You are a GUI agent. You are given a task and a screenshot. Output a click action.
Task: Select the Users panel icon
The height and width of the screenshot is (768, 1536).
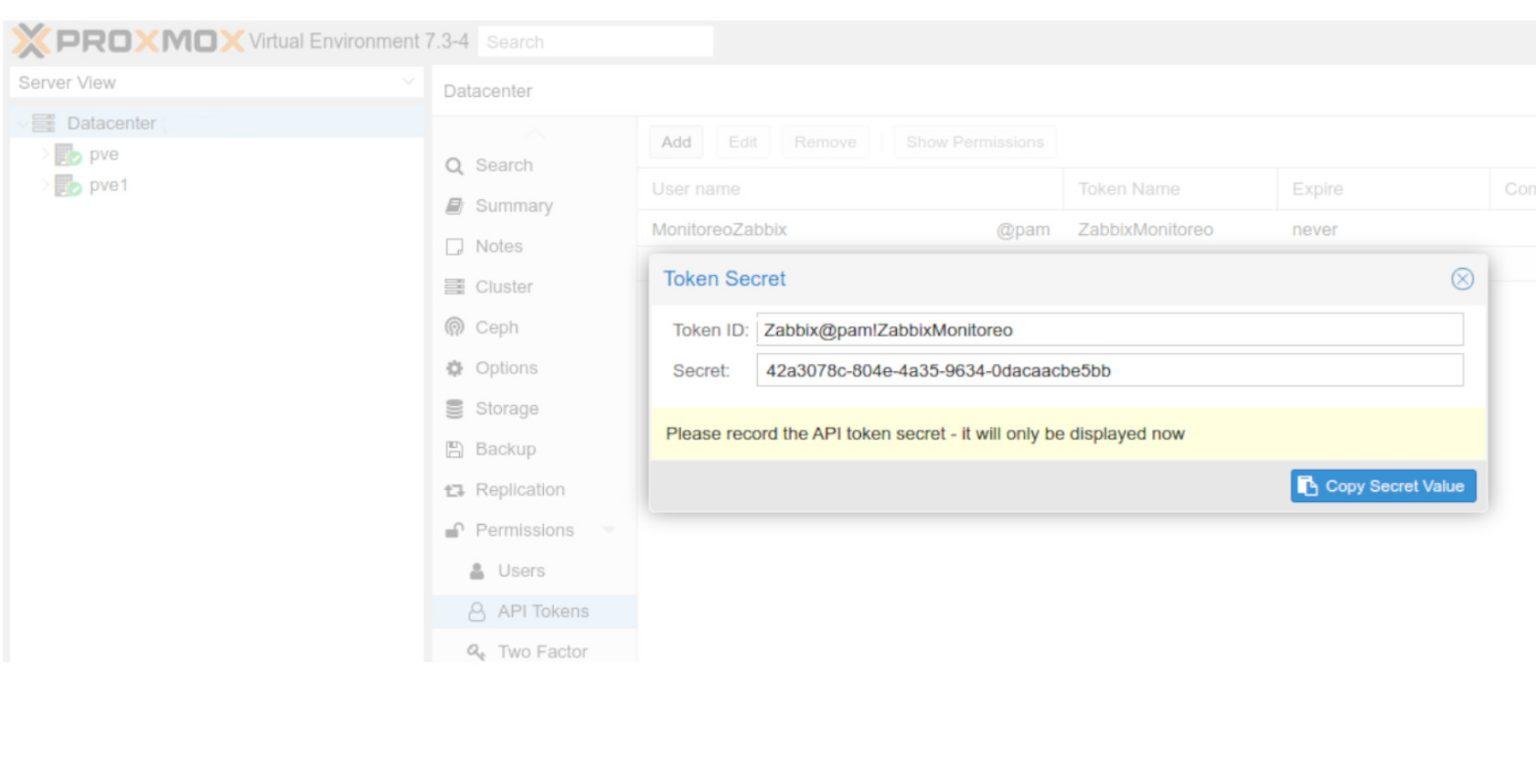(x=521, y=570)
